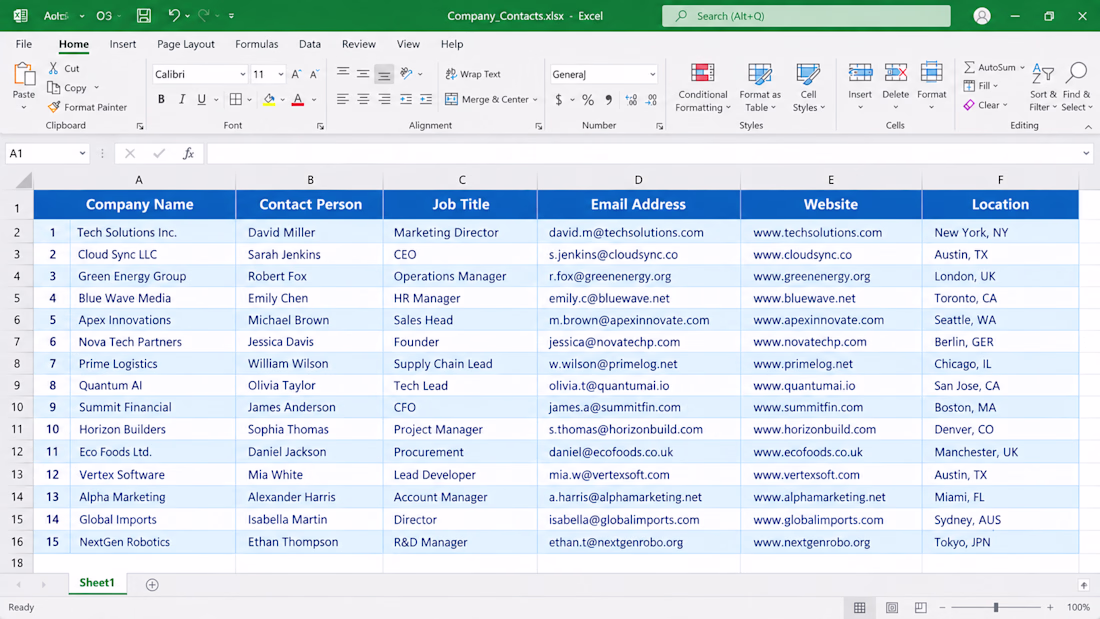
Task: Apply percent style format
Action: (588, 100)
